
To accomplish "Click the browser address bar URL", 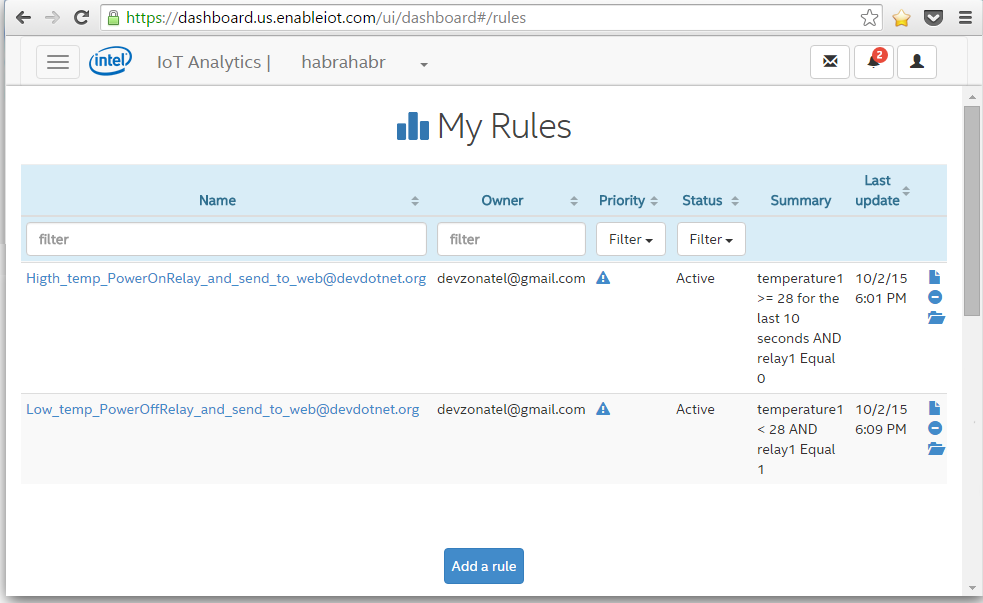I will [326, 18].
